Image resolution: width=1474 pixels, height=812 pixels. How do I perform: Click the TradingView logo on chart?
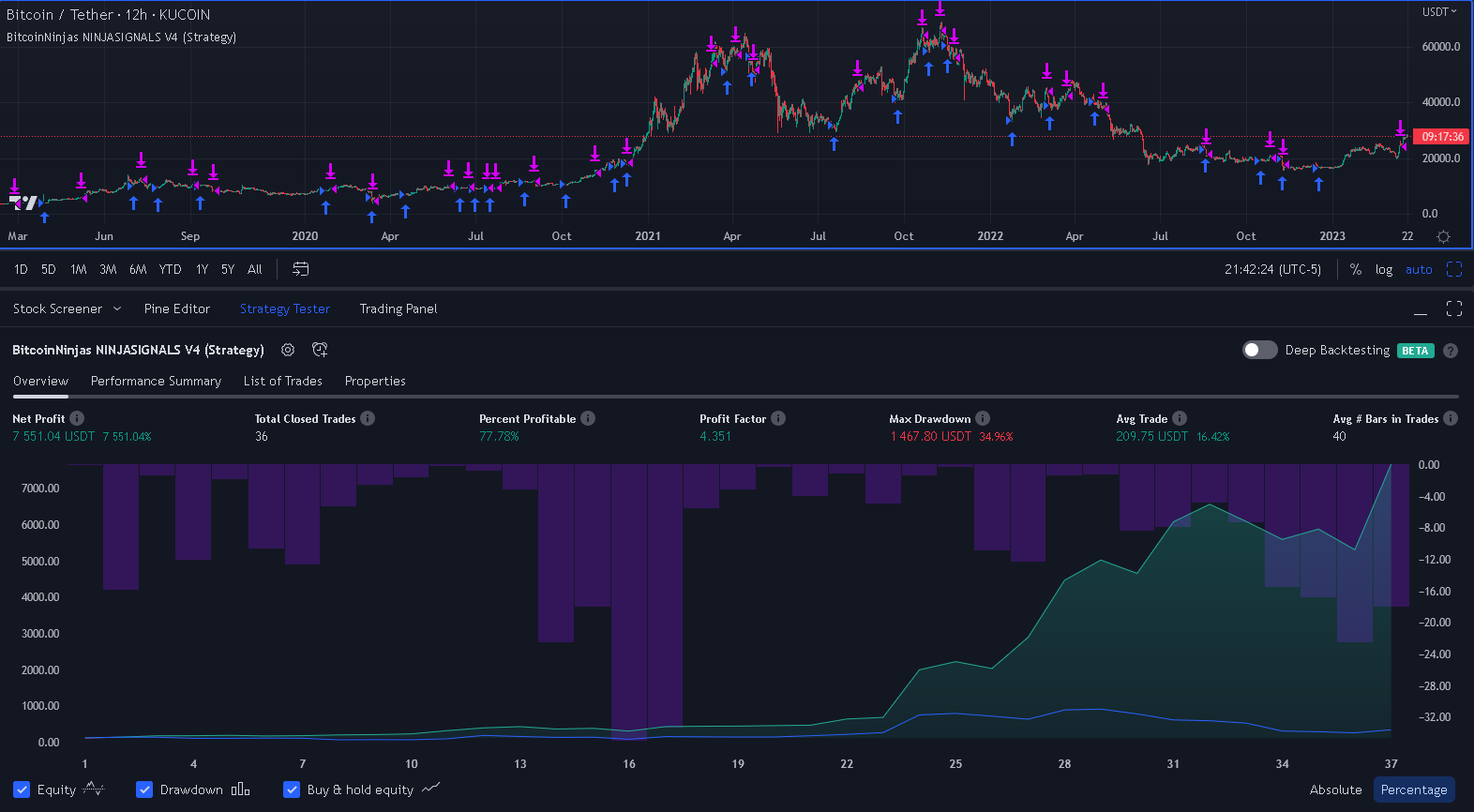(x=23, y=202)
